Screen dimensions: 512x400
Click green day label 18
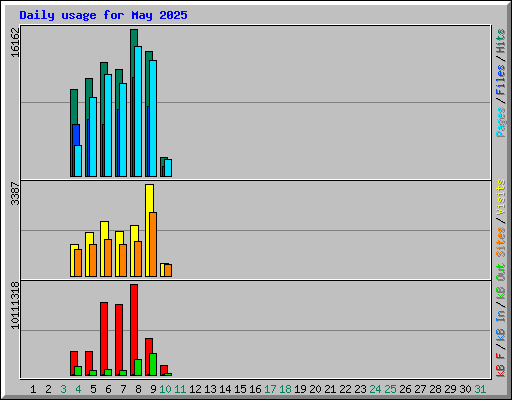tap(285, 389)
